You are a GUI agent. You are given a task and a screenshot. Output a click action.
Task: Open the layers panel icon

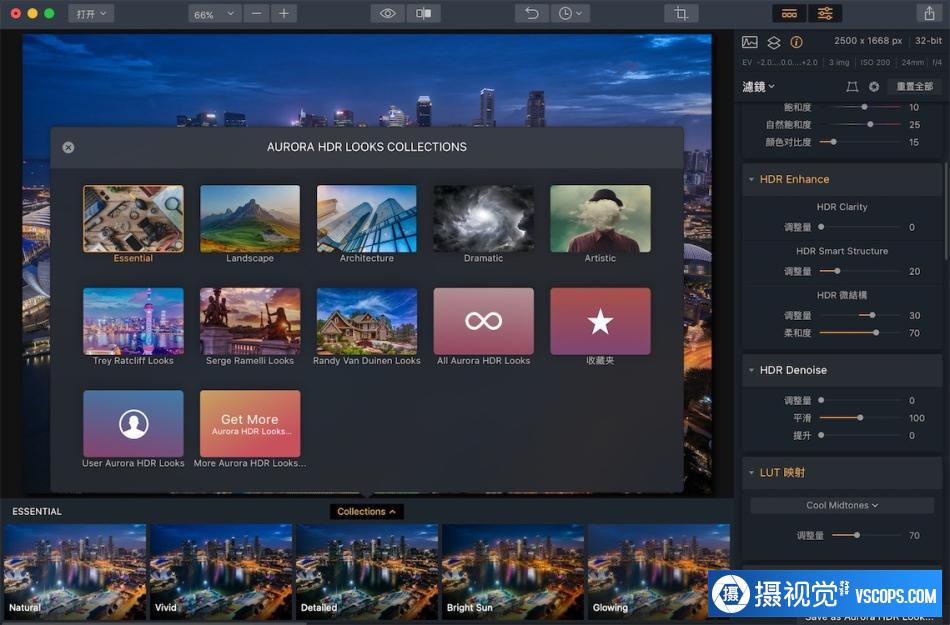tap(774, 42)
